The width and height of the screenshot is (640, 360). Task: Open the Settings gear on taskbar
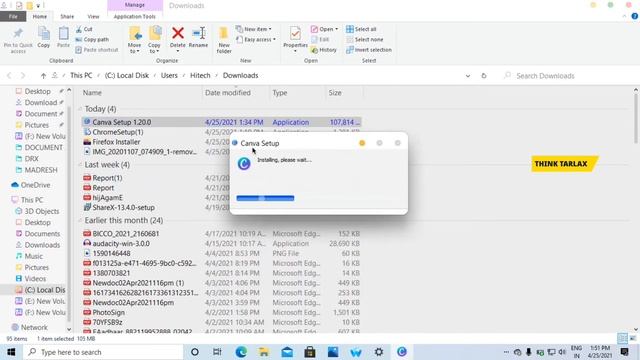click(379, 352)
